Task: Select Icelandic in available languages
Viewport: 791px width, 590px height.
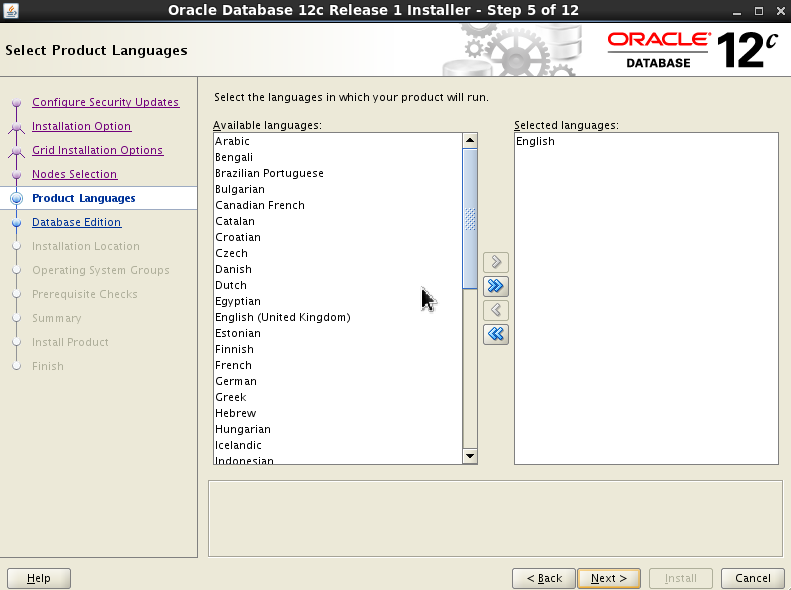Action: tap(337, 445)
